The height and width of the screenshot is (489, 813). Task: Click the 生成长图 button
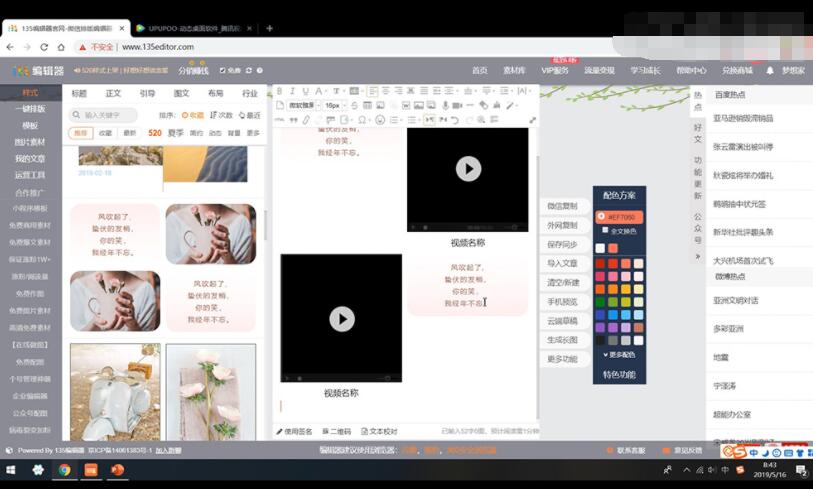pos(563,340)
